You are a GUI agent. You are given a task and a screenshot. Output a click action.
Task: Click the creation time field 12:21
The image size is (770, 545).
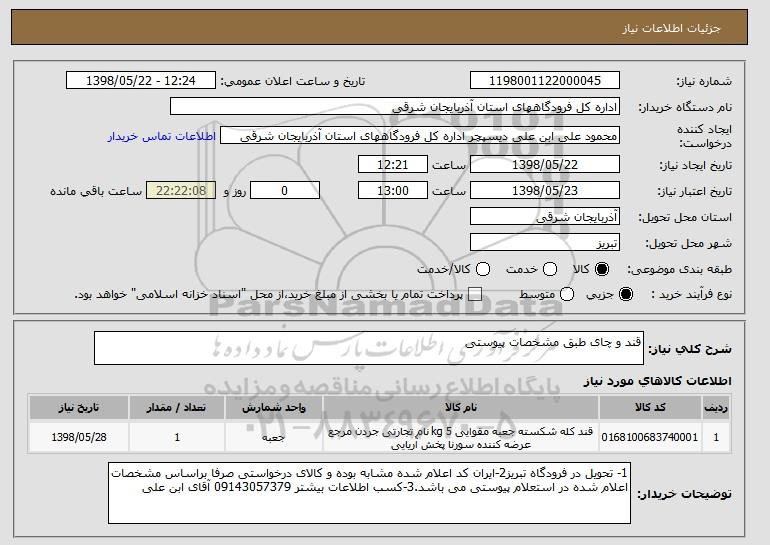[393, 164]
